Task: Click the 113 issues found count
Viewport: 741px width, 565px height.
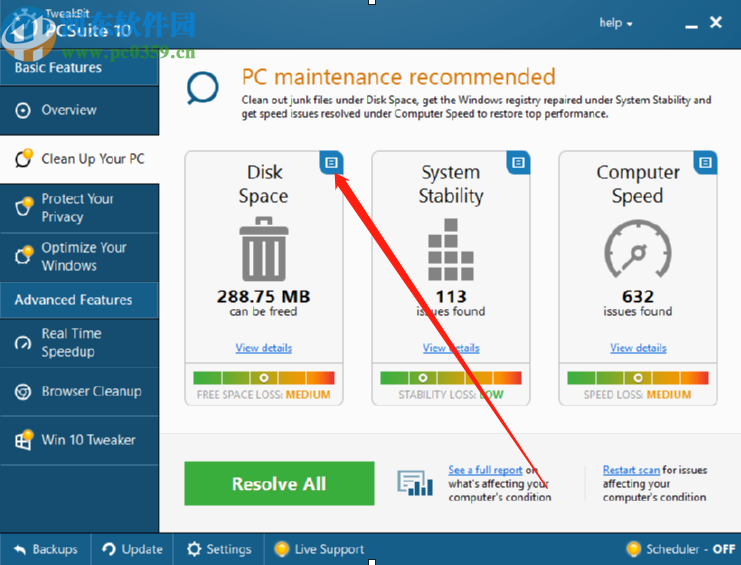Action: pos(451,297)
